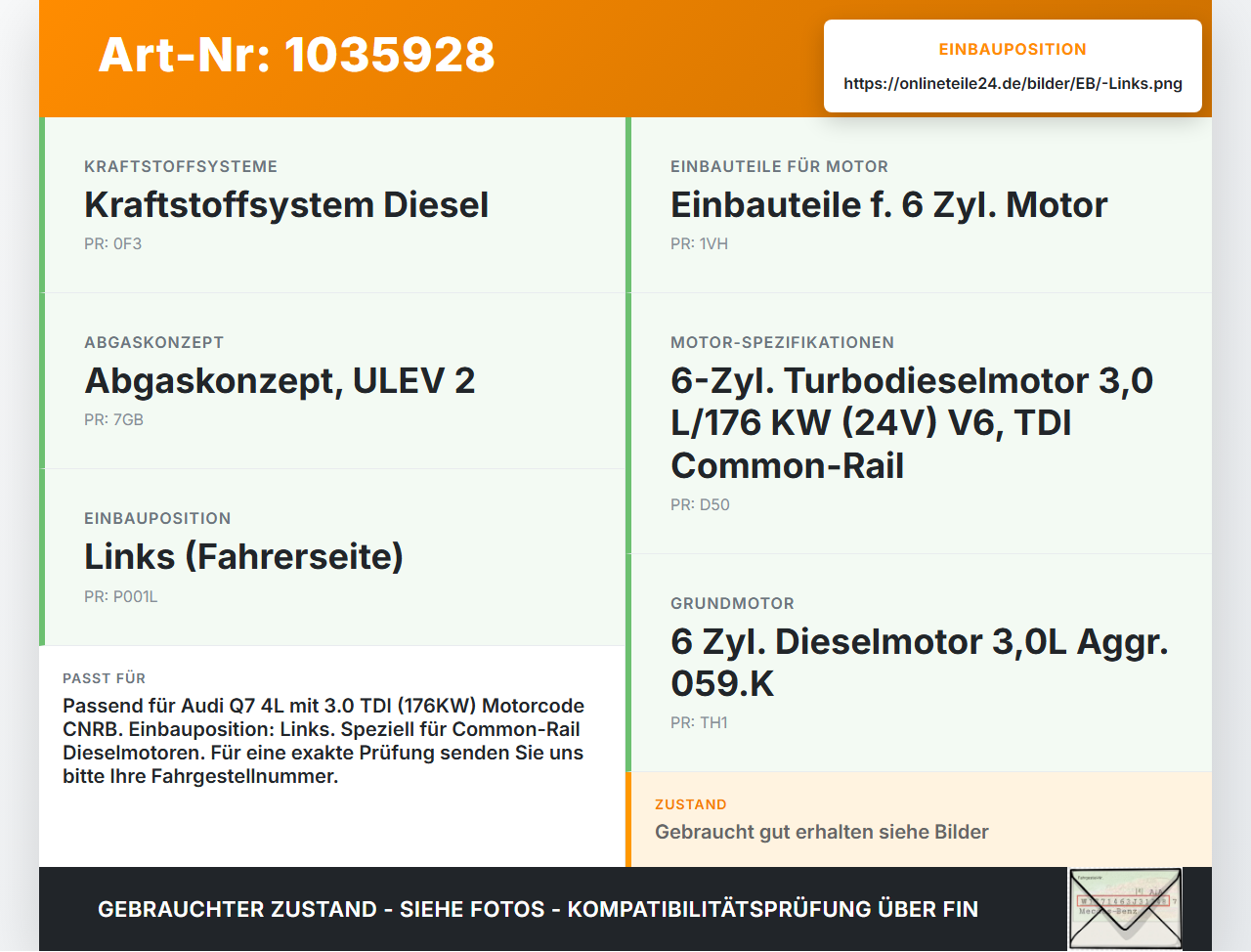The width and height of the screenshot is (1251, 952).
Task: Click the MOTOR-SPEZIFIKATIONEN label
Action: point(782,342)
